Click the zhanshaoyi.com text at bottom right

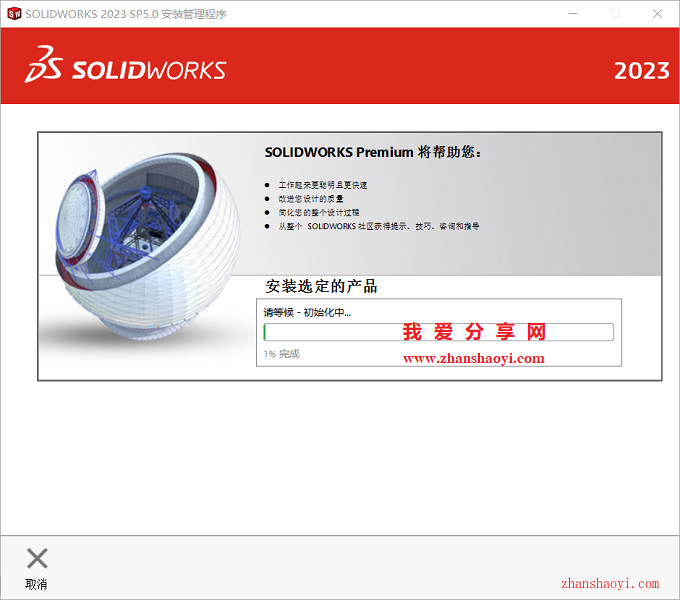[x=610, y=584]
